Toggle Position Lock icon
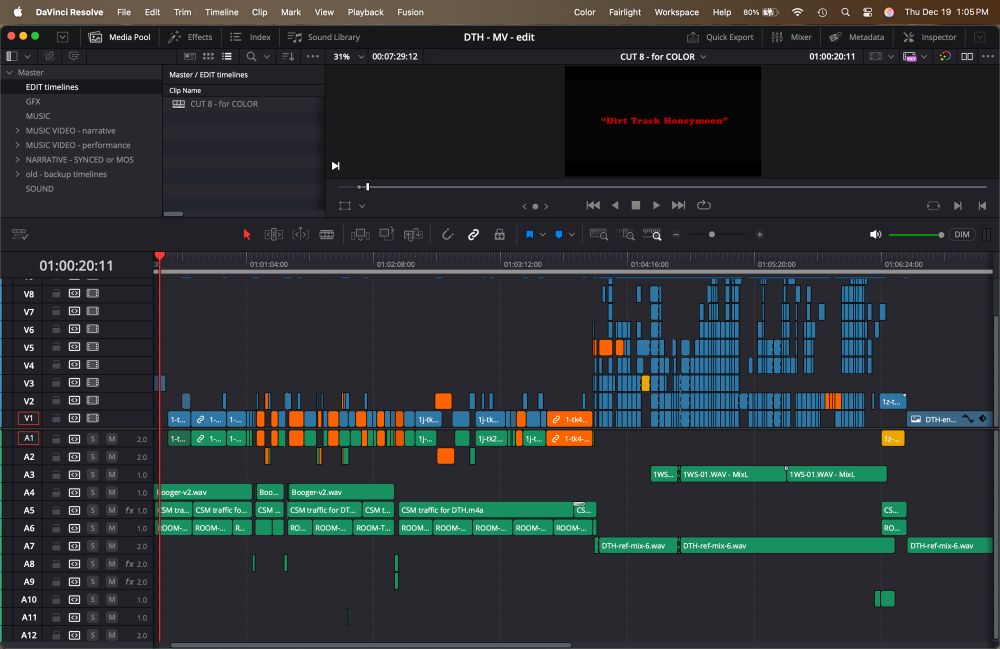This screenshot has width=1000, height=649. click(x=499, y=235)
